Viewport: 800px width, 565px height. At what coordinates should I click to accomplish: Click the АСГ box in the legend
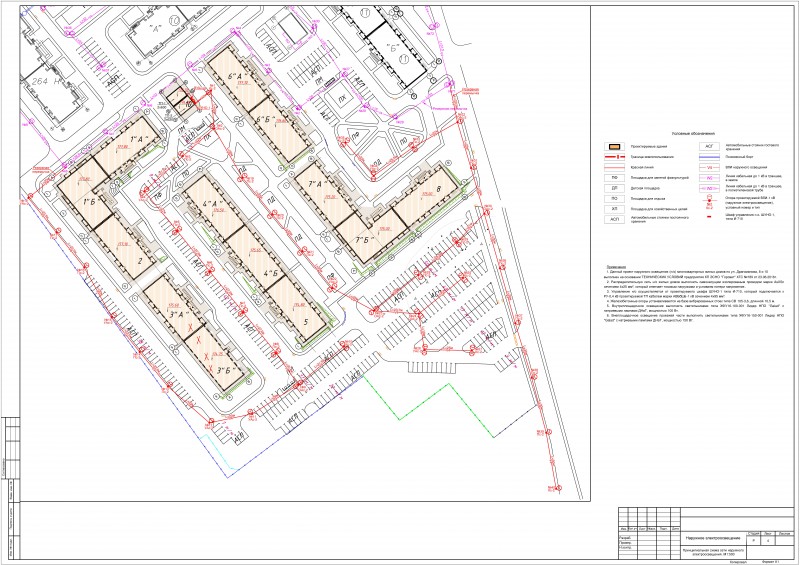[709, 146]
